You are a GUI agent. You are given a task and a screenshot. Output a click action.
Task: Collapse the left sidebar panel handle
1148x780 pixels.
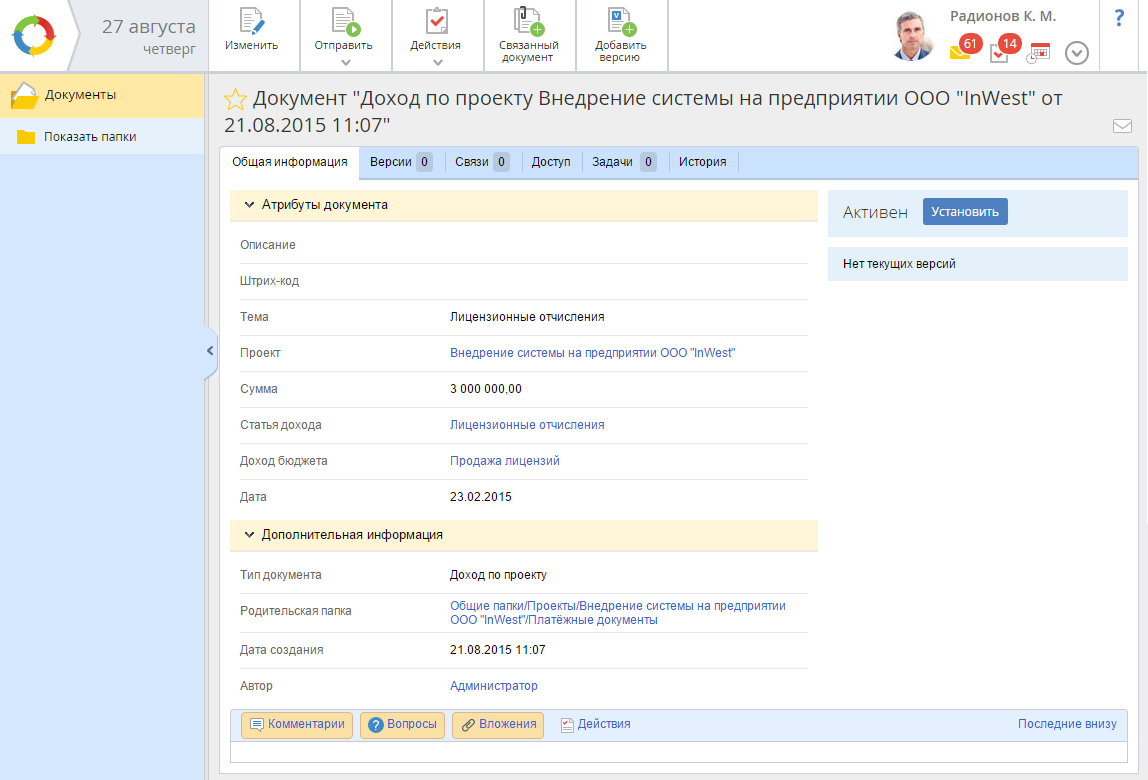(210, 351)
